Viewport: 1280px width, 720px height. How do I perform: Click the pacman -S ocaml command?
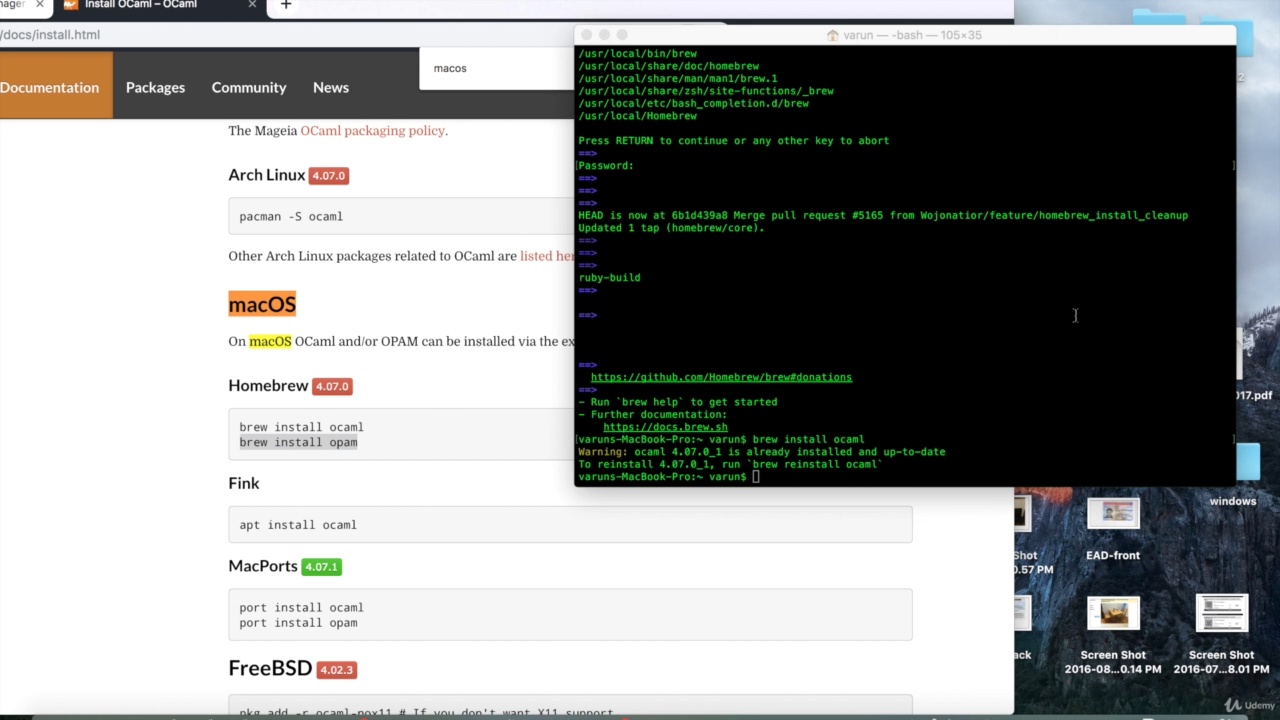(x=291, y=217)
